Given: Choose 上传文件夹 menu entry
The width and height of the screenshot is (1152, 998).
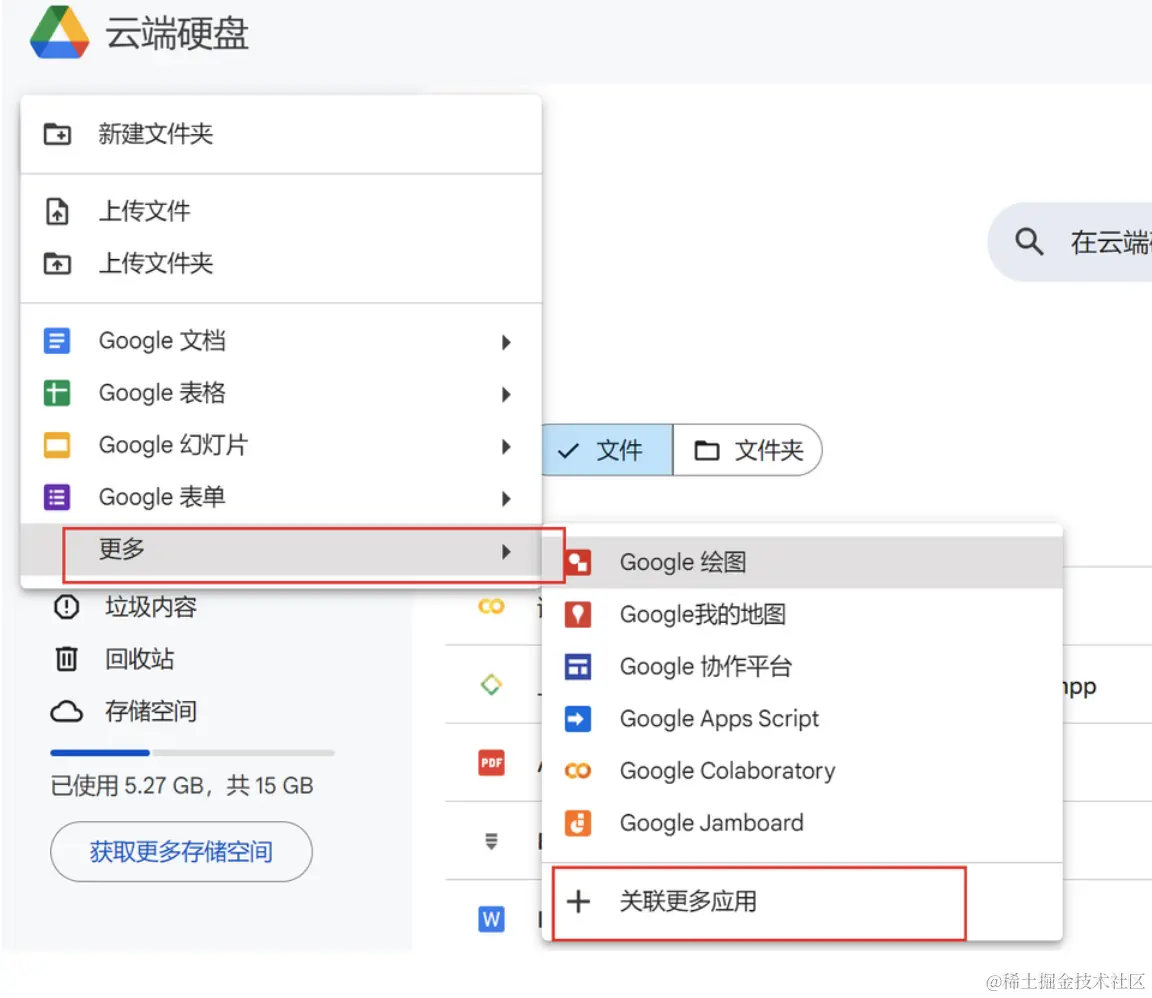Looking at the screenshot, I should [x=281, y=263].
